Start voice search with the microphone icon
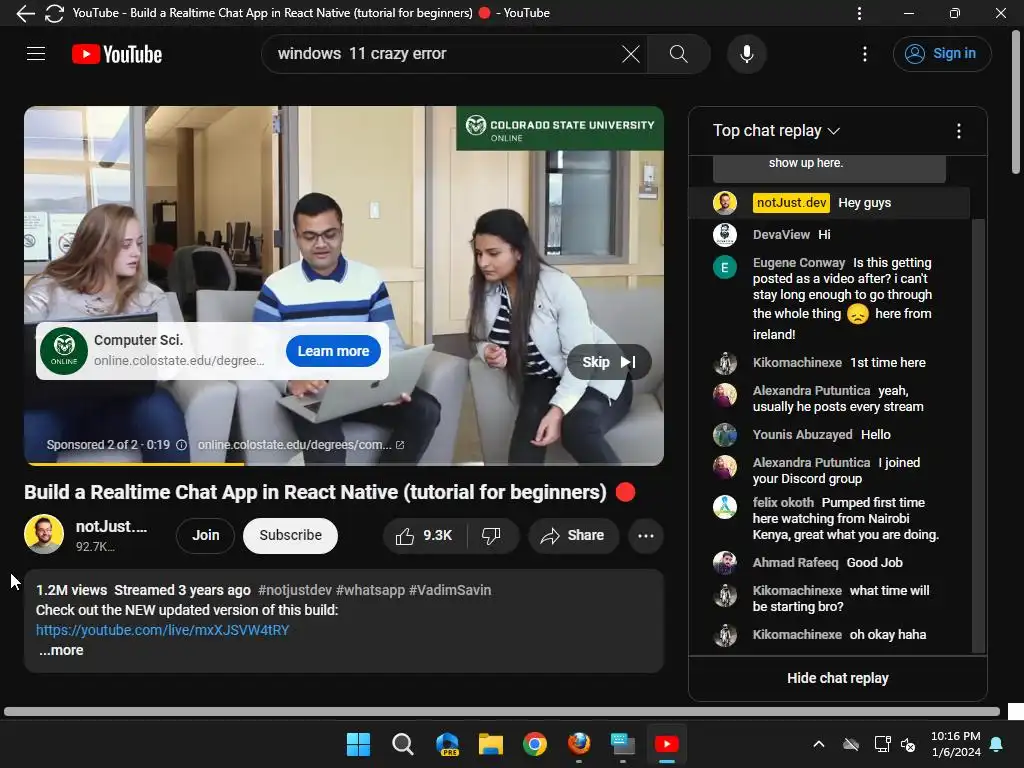The image size is (1024, 768). (x=746, y=54)
